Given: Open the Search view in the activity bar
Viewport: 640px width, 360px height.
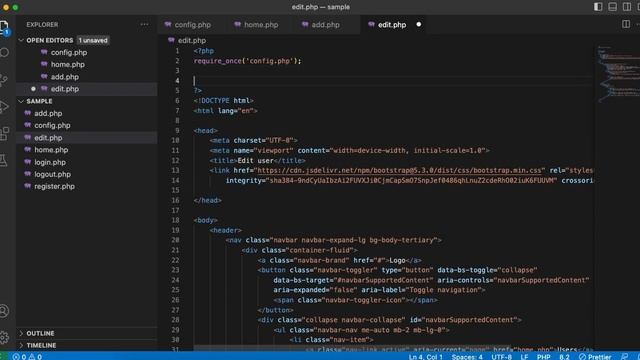Looking at the screenshot, I should coord(4,53).
